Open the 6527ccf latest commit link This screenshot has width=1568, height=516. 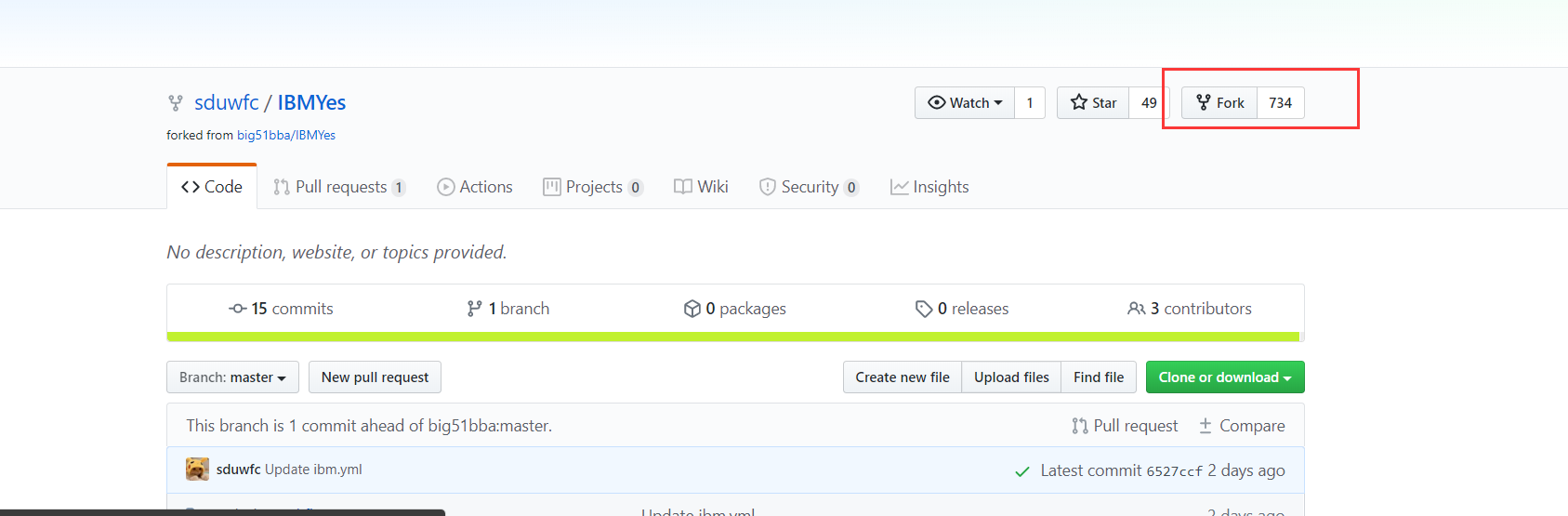(1174, 471)
